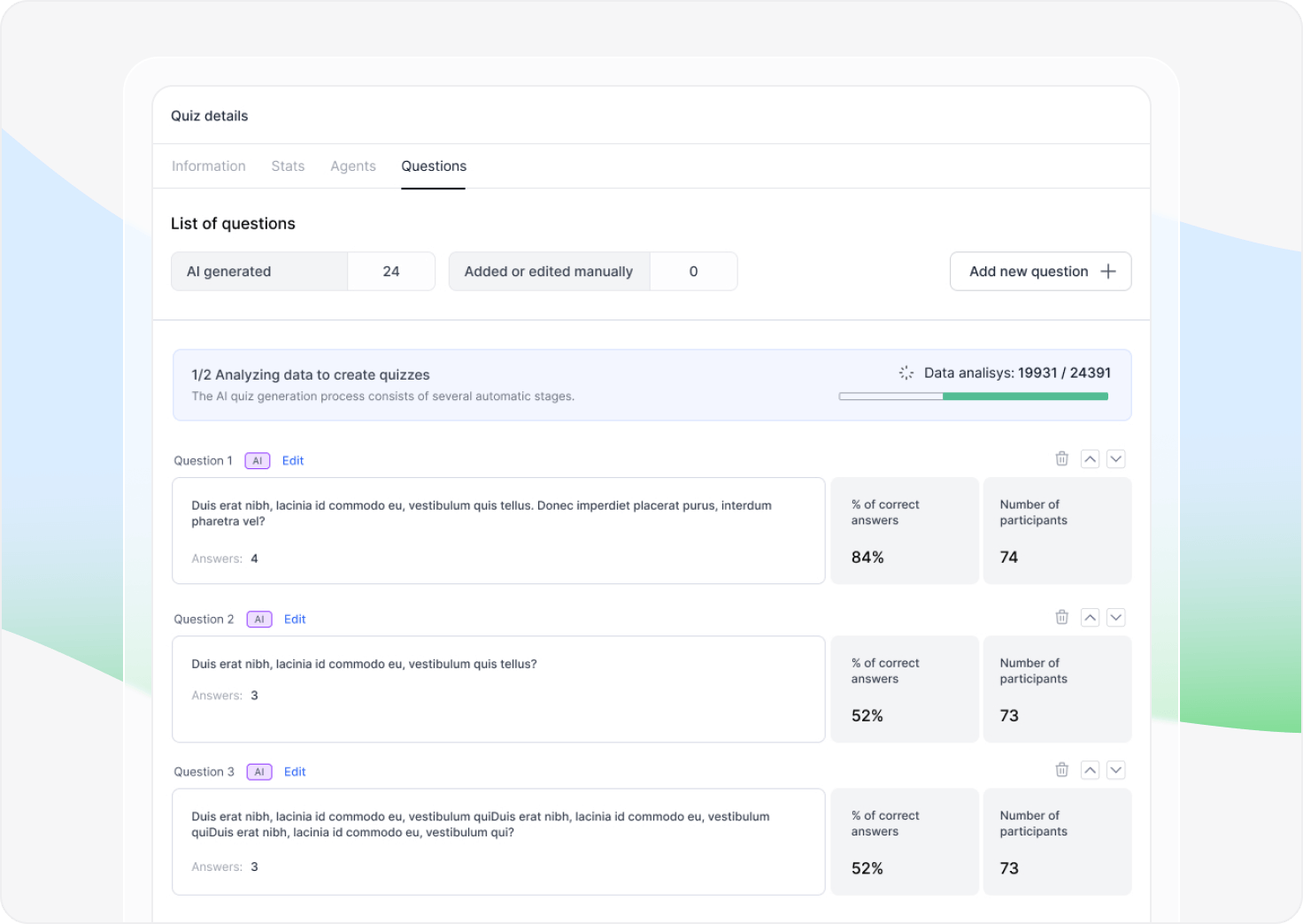Delete Question 2 using the trash icon
1303x924 pixels.
coord(1062,617)
